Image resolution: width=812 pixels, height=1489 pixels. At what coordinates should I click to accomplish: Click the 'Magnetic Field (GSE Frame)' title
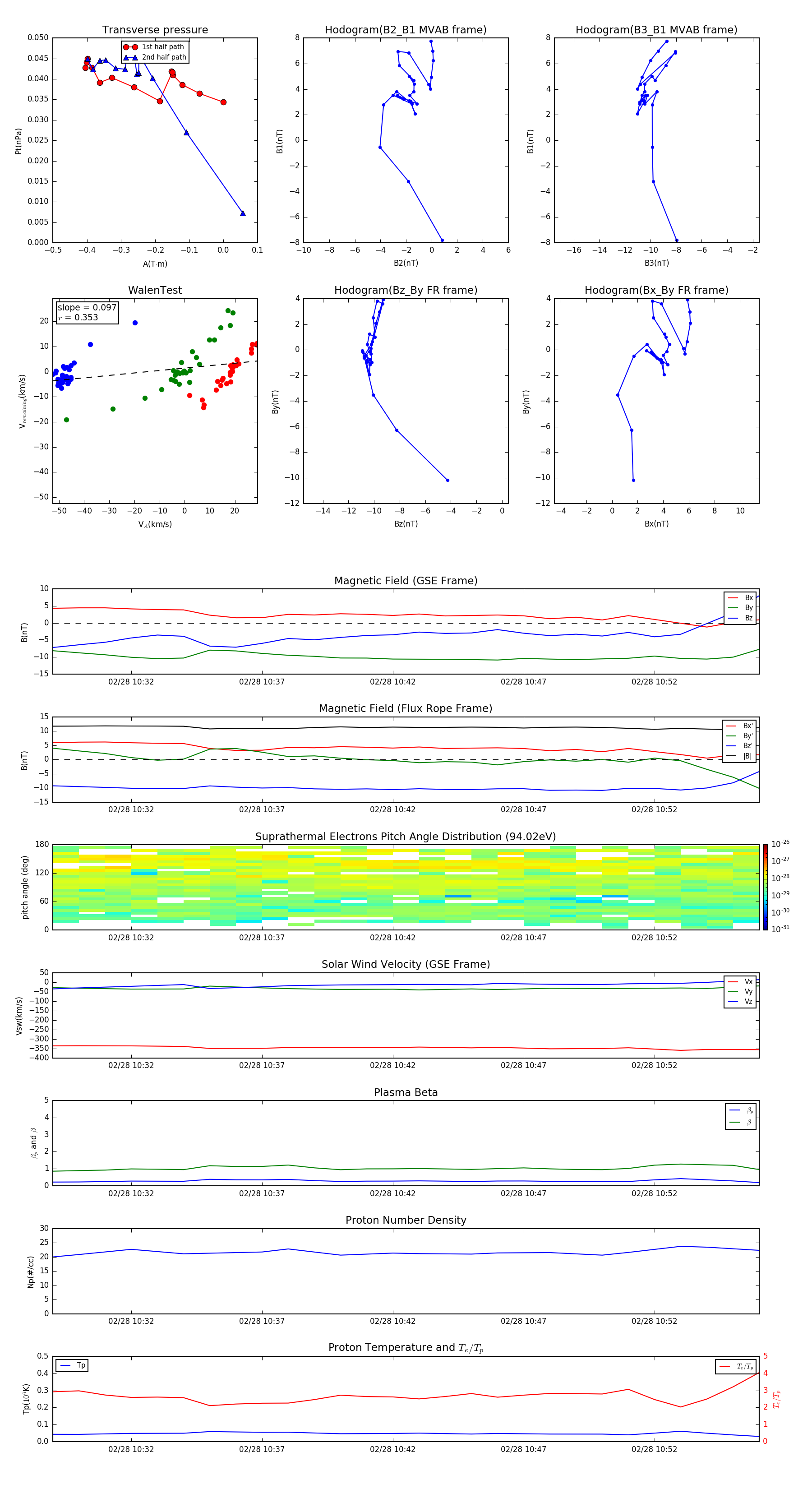[406, 581]
